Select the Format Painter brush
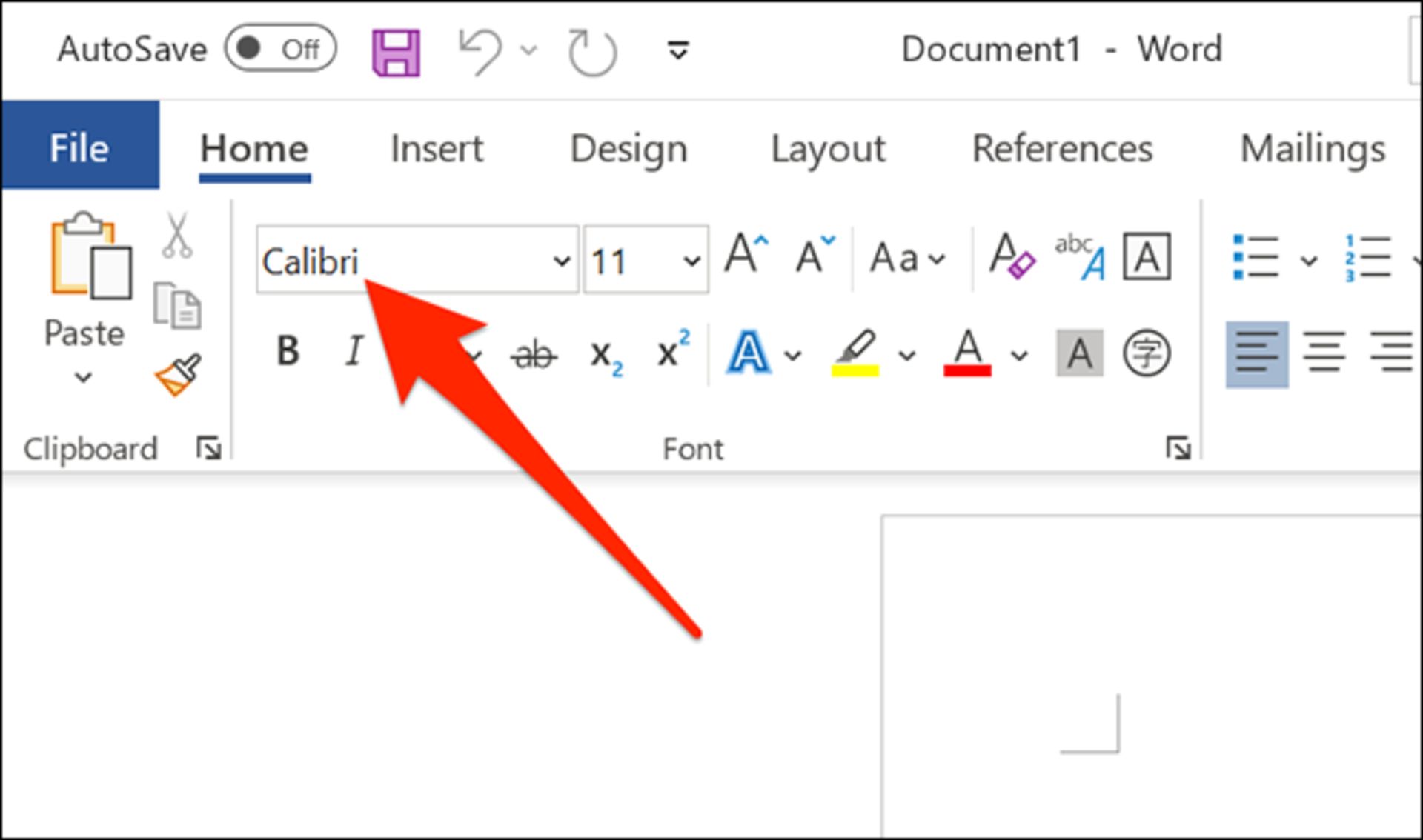The height and width of the screenshot is (840, 1423). point(179,374)
